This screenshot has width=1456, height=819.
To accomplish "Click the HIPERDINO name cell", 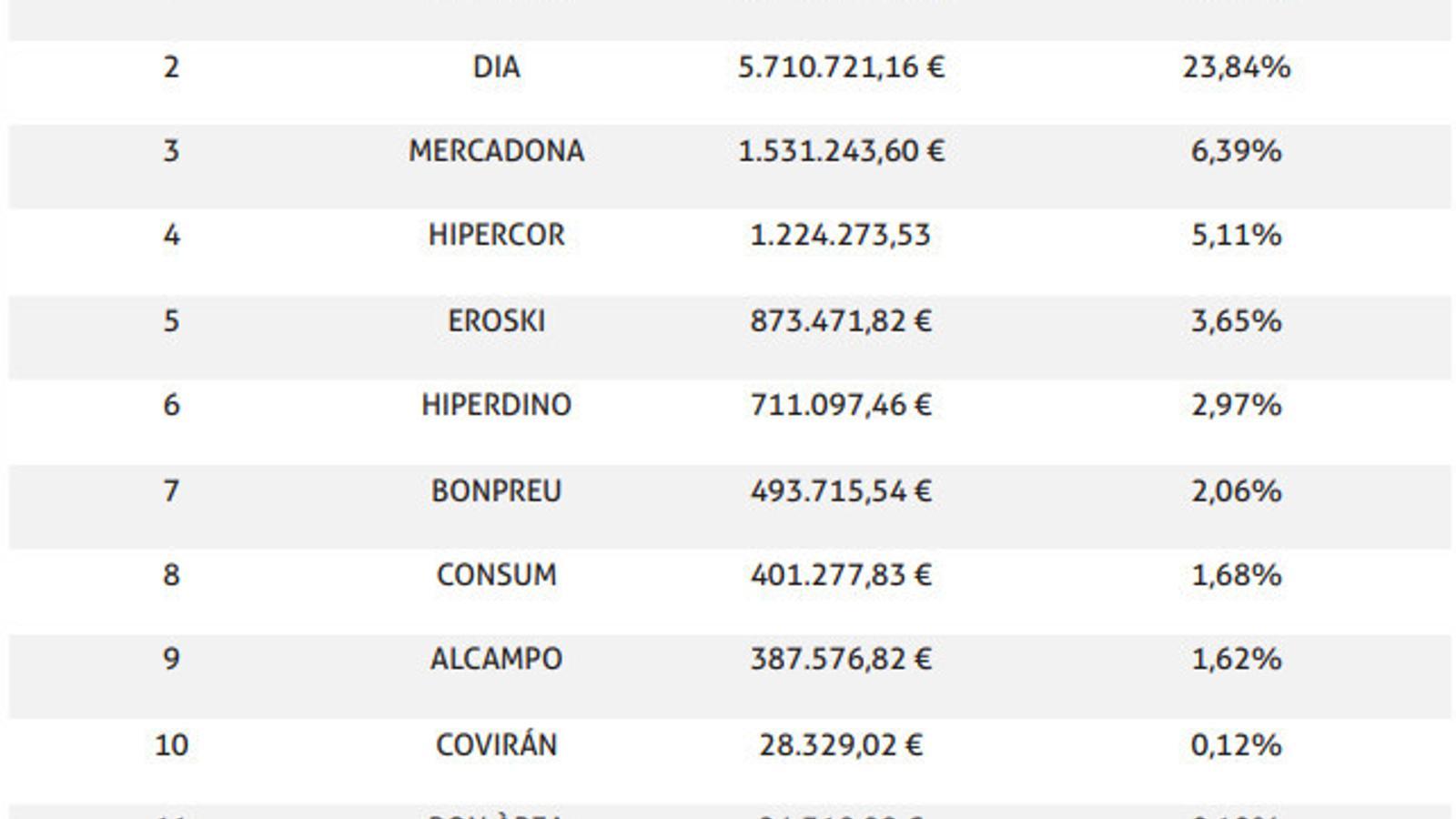I will [496, 405].
